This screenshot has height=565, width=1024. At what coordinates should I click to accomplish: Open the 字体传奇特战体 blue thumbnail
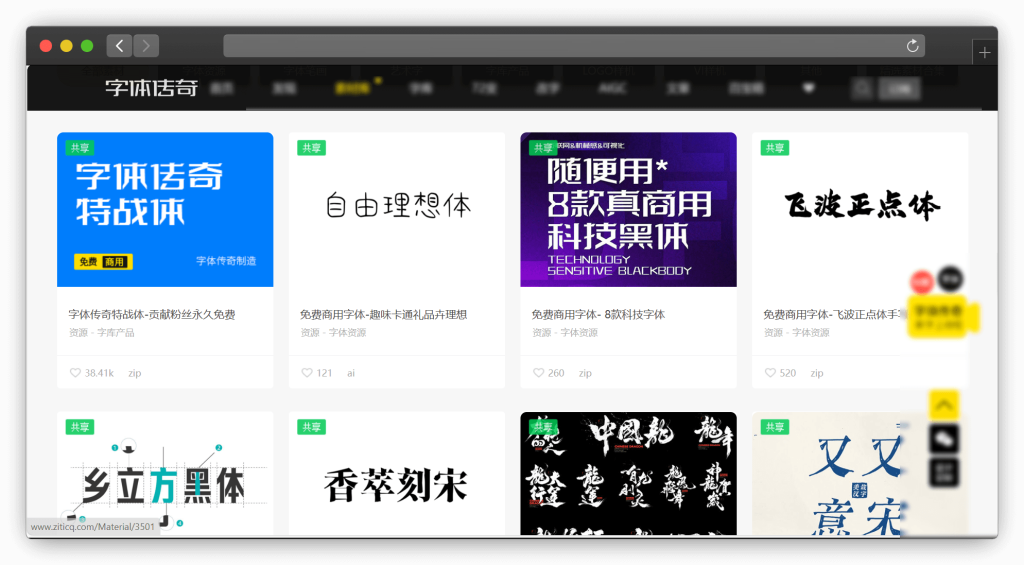coord(165,210)
